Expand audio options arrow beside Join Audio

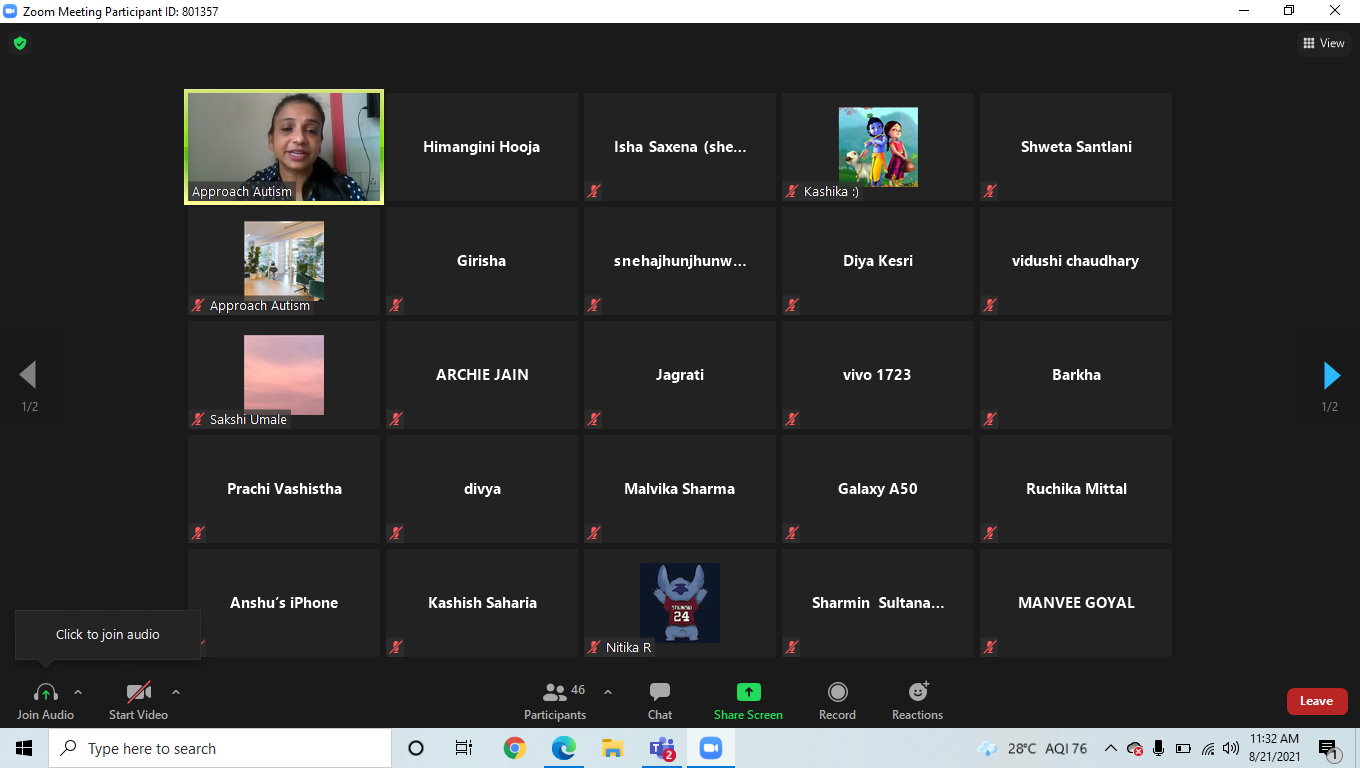click(78, 692)
